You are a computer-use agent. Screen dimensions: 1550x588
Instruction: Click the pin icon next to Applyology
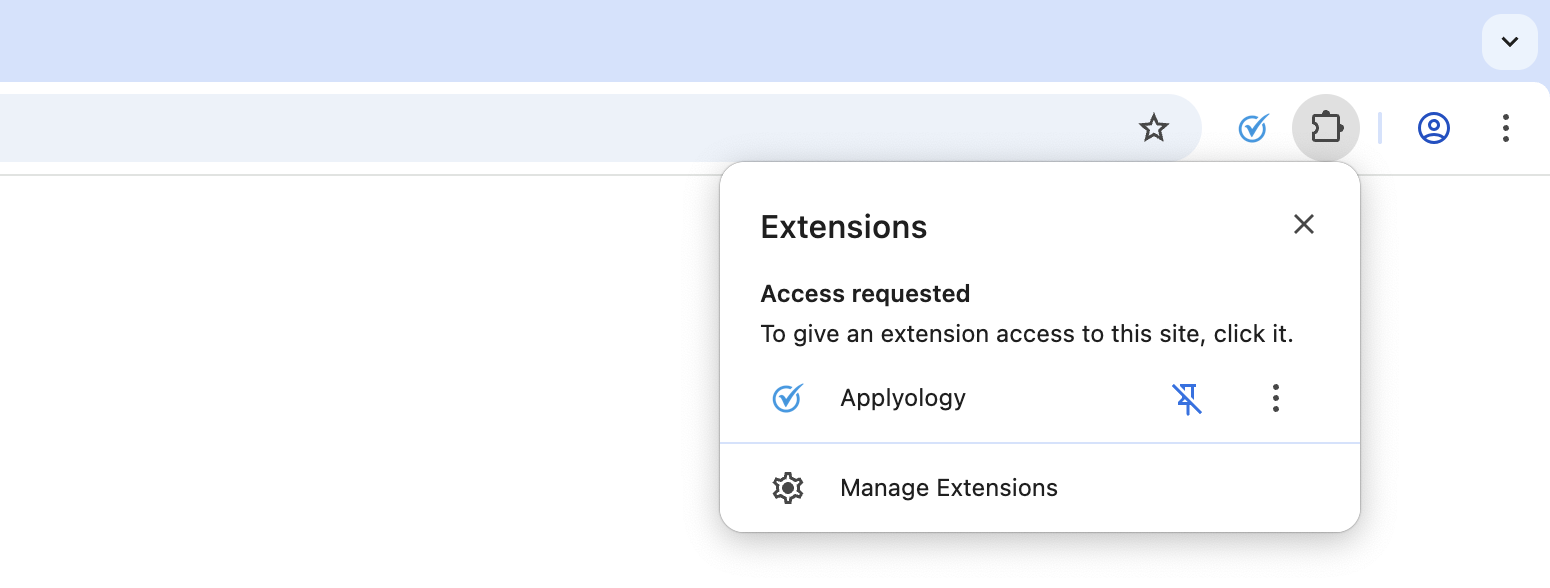click(x=1187, y=398)
